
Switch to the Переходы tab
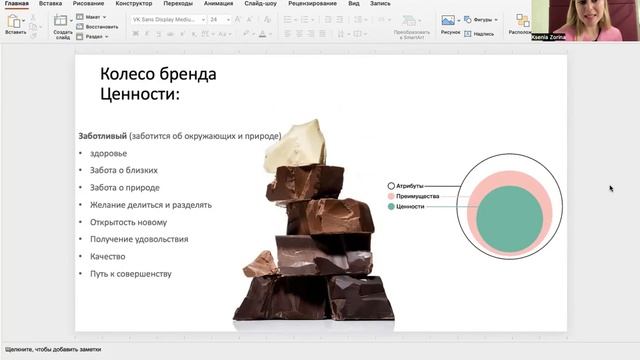[x=178, y=3]
